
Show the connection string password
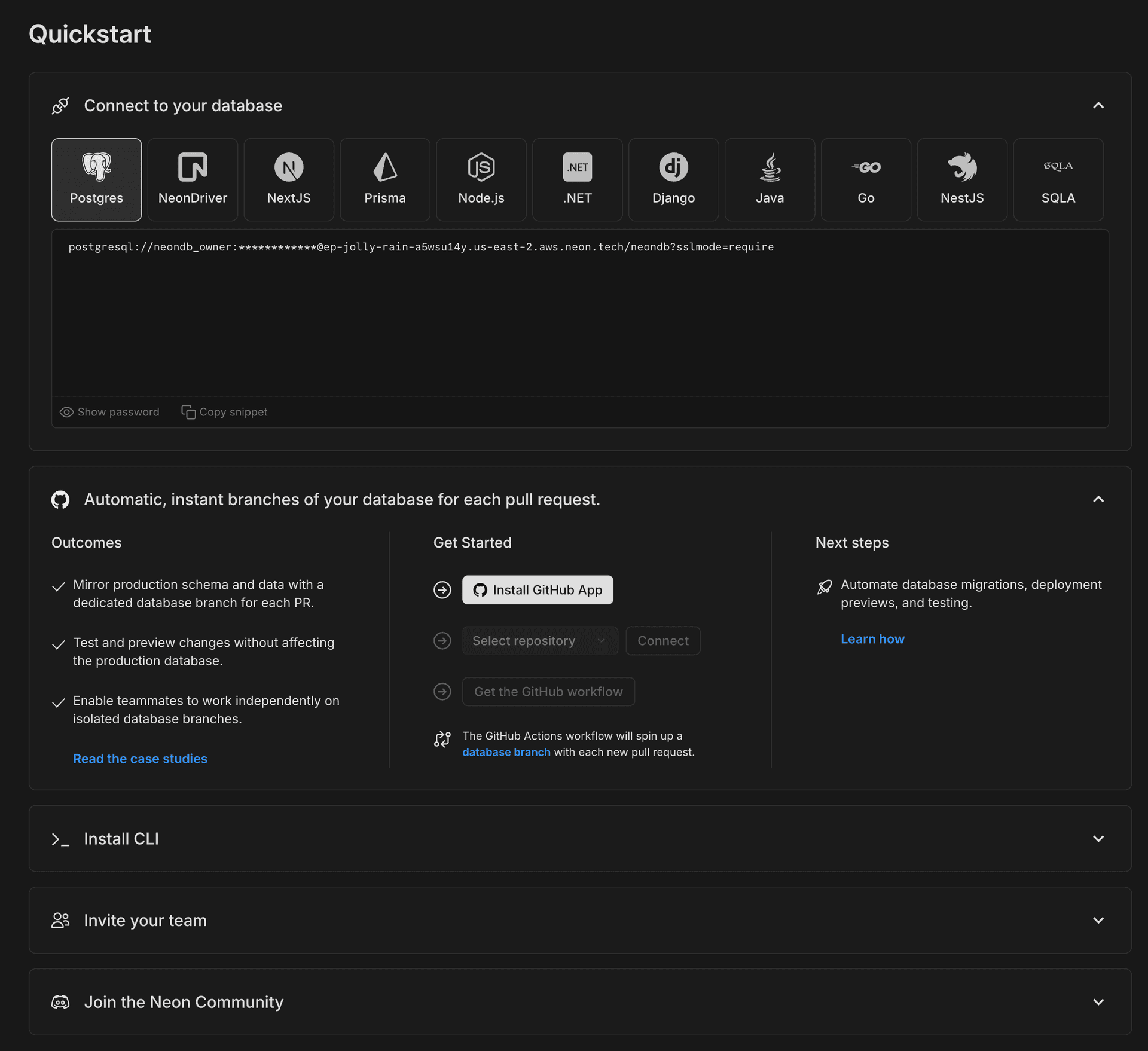pos(109,411)
